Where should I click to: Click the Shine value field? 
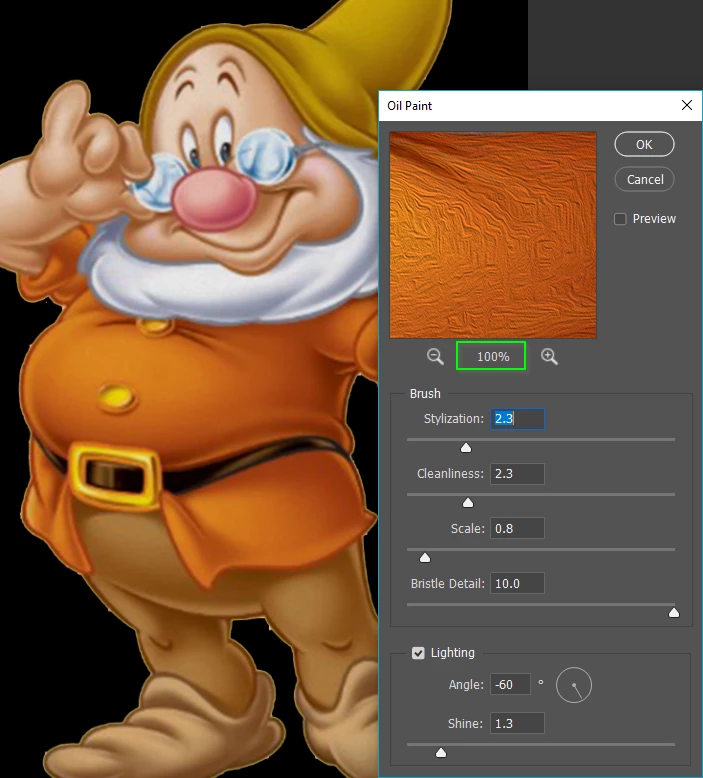(x=517, y=723)
